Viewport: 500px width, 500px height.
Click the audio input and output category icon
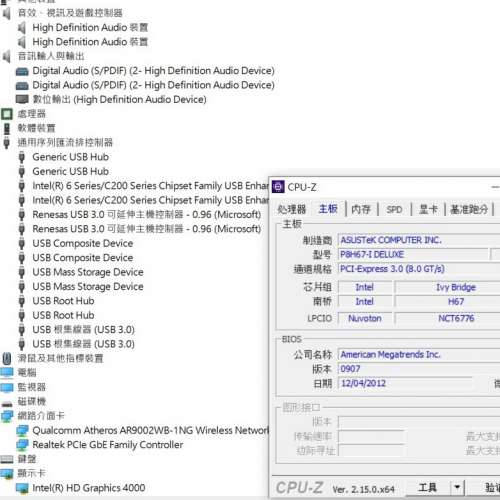[x=7, y=56]
